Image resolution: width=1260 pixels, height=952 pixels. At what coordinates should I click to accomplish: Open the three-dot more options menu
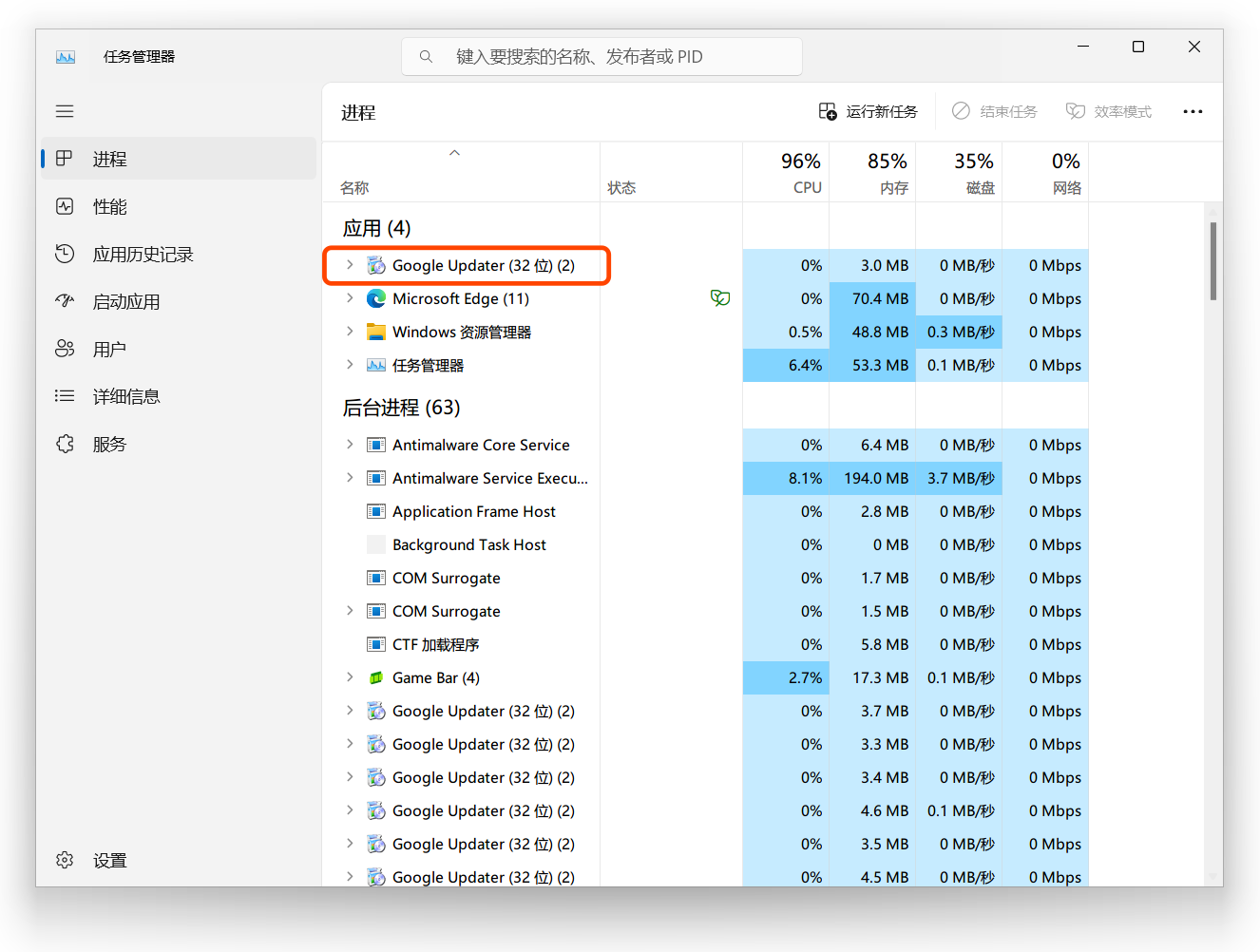1193,111
